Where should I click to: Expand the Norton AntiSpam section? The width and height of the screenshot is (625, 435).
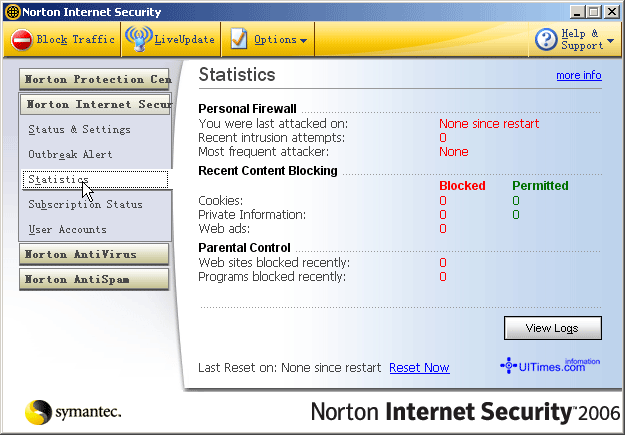pos(94,279)
